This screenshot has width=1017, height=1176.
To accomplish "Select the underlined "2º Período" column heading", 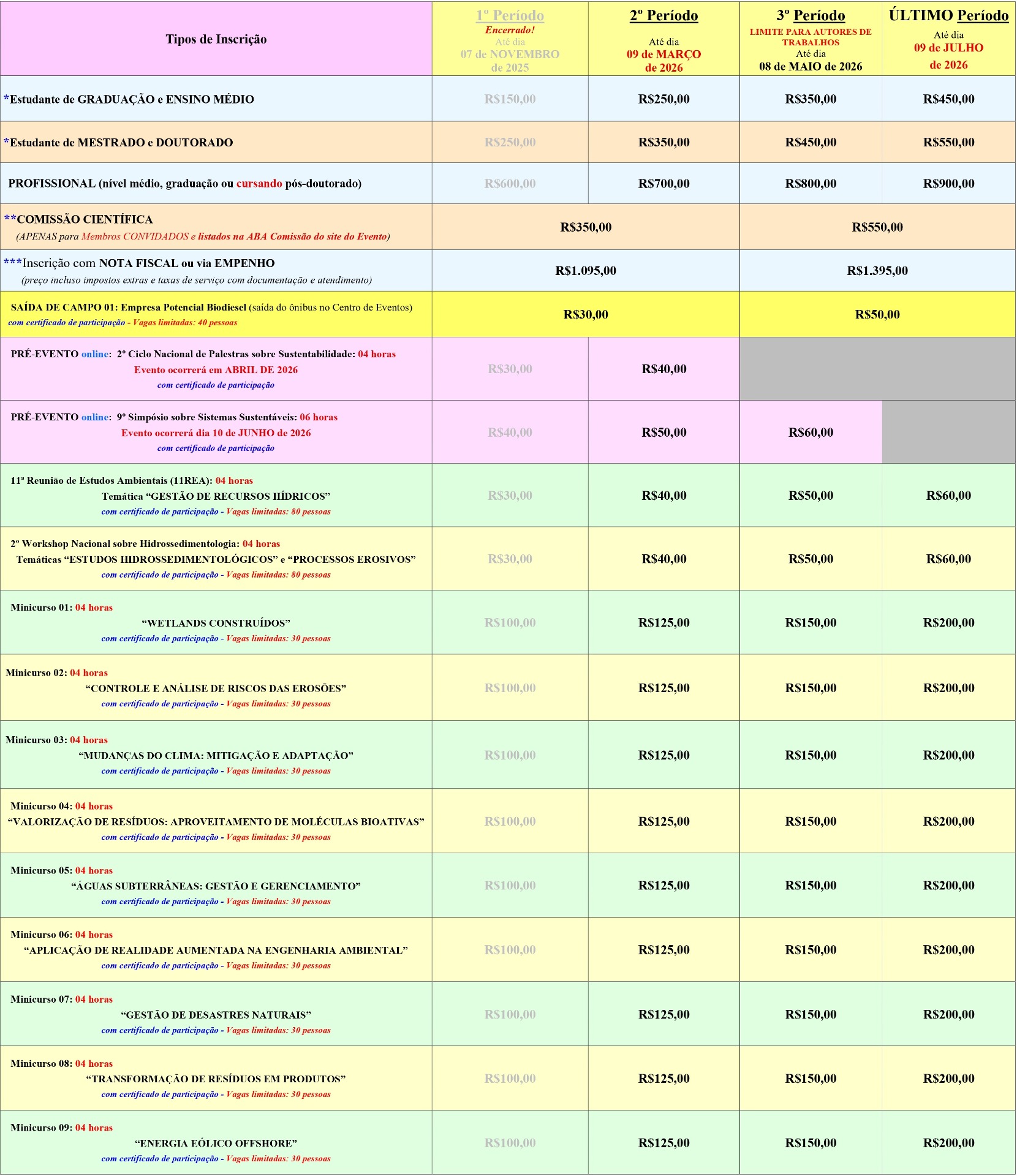I will pyautogui.click(x=664, y=15).
